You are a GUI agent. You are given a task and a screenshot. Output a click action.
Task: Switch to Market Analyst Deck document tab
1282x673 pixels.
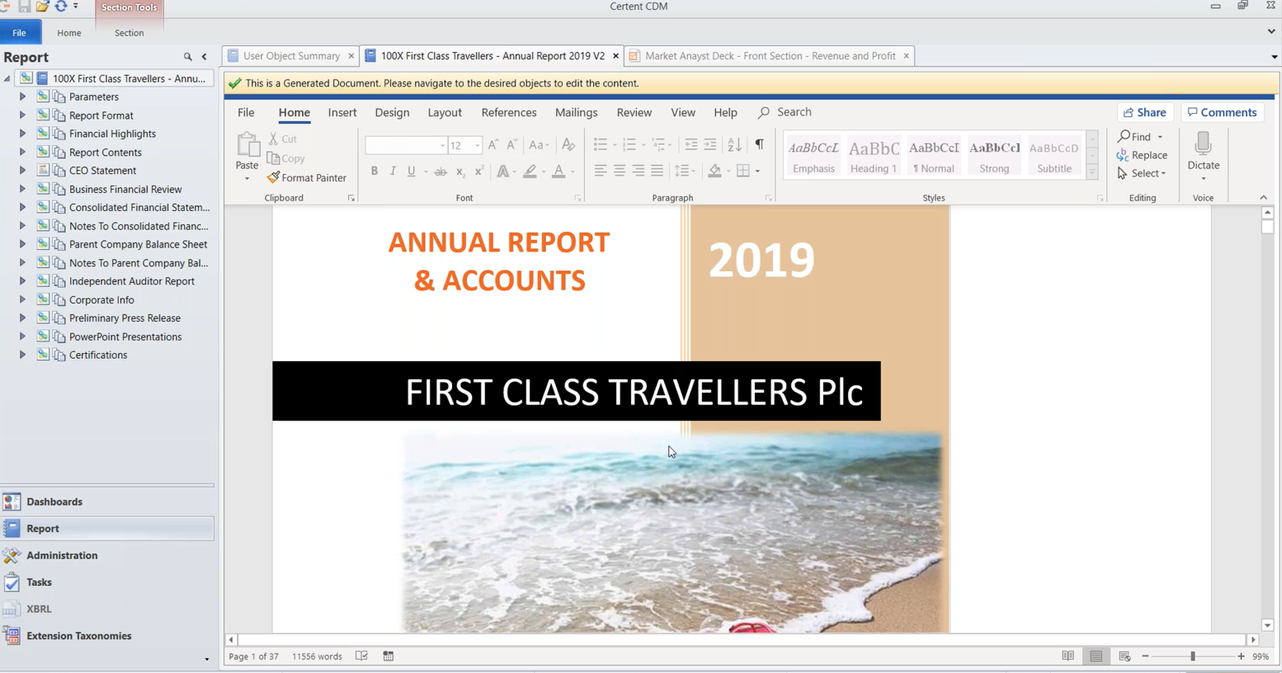coord(770,56)
